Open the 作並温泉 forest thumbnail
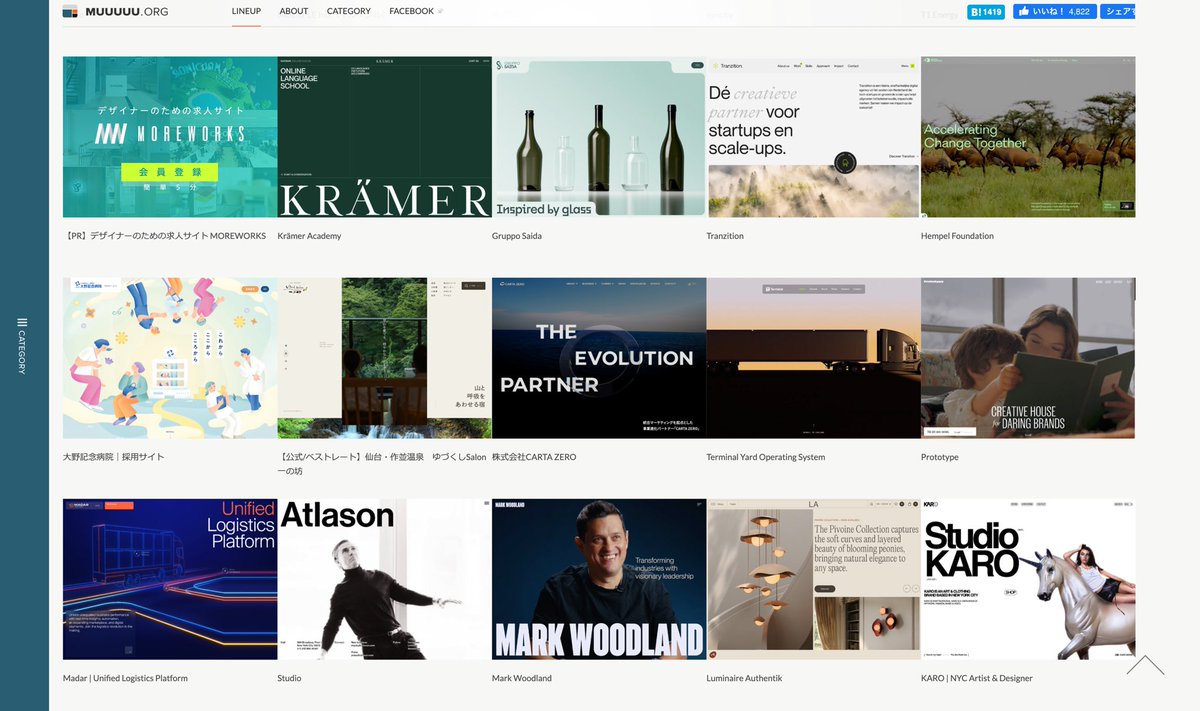This screenshot has width=1200, height=711. click(385, 358)
